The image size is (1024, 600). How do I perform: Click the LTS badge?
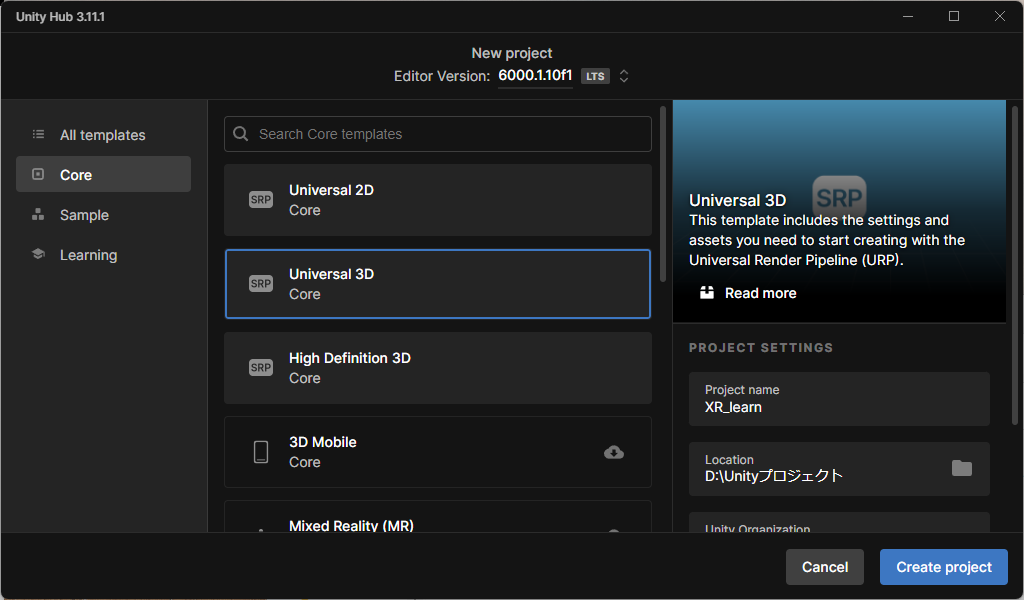click(x=595, y=76)
